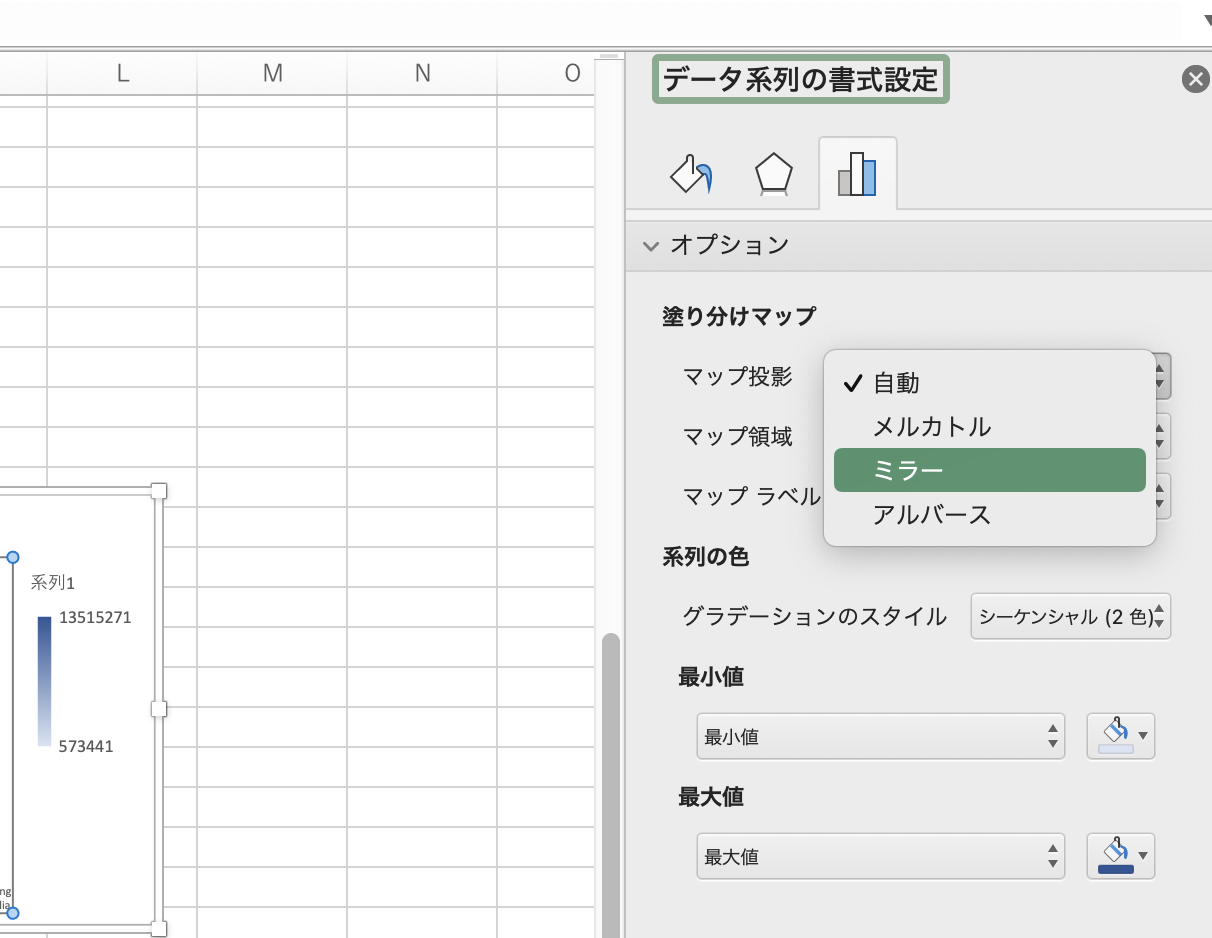Click the 最小値 paint bucket color icon
The height and width of the screenshot is (938, 1212).
coord(1112,737)
